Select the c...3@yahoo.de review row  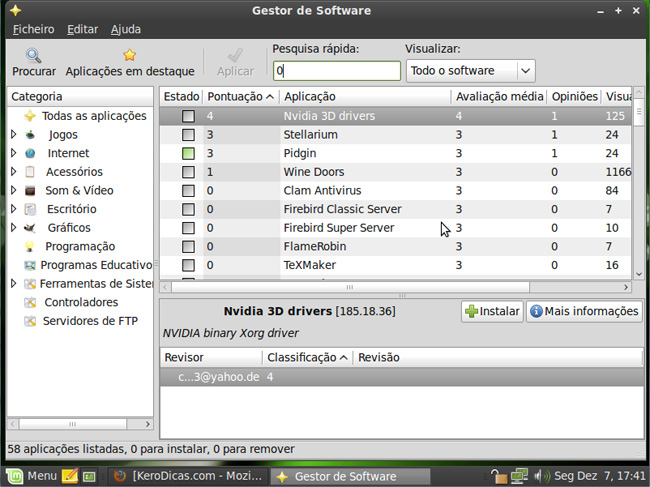point(402,377)
